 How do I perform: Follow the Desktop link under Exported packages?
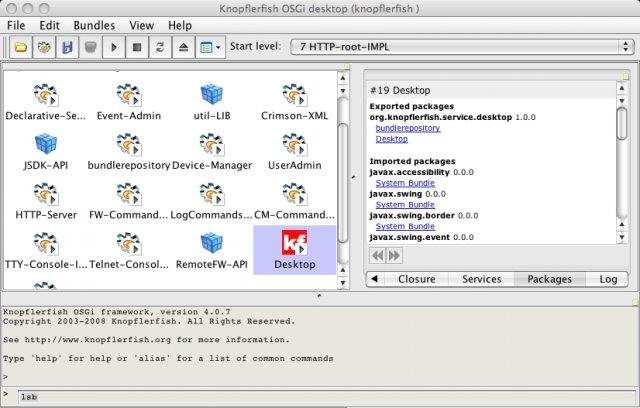[x=391, y=139]
